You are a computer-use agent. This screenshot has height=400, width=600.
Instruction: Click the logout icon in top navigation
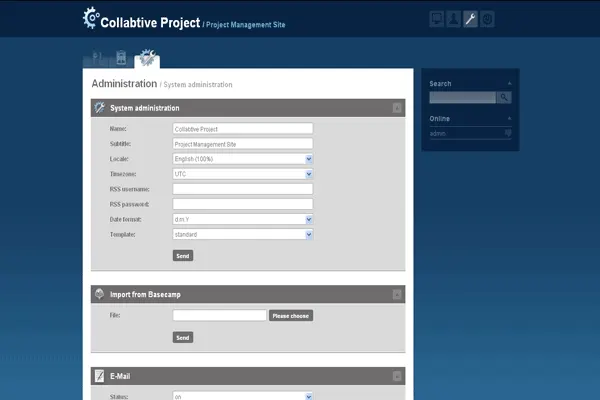[x=487, y=18]
